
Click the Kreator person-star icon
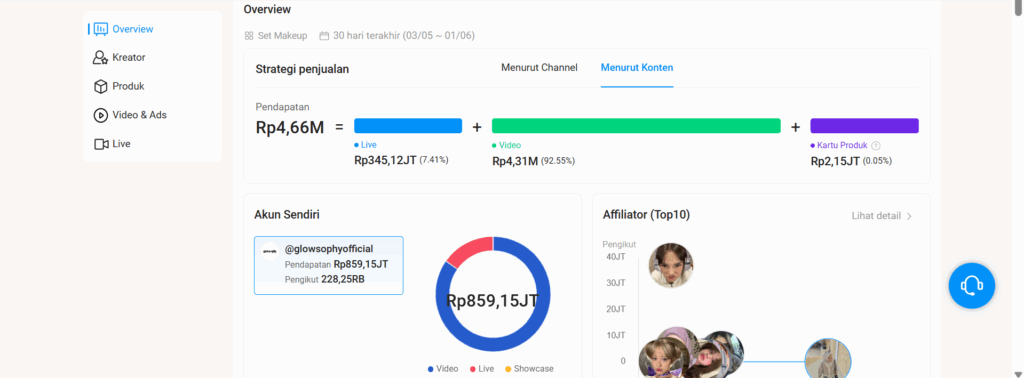click(101, 57)
